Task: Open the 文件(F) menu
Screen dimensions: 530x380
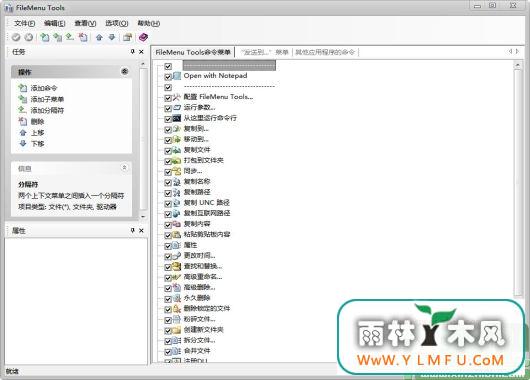Action: 25,23
